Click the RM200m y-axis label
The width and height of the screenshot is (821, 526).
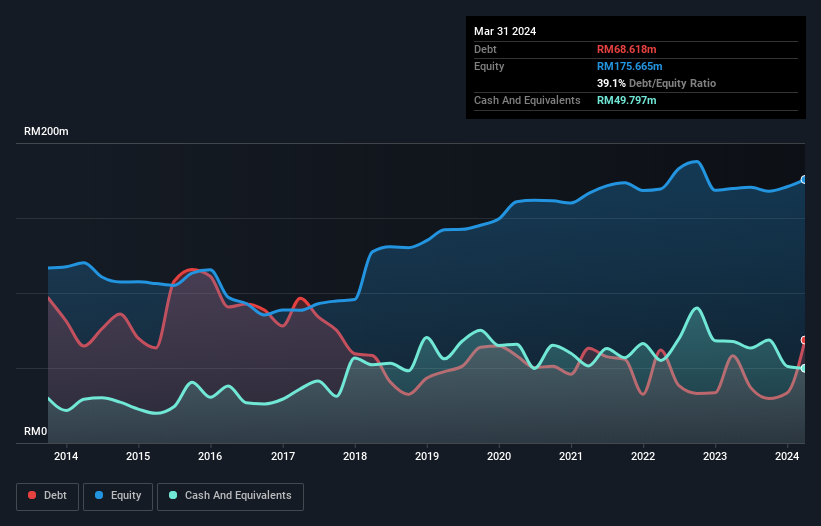click(46, 131)
